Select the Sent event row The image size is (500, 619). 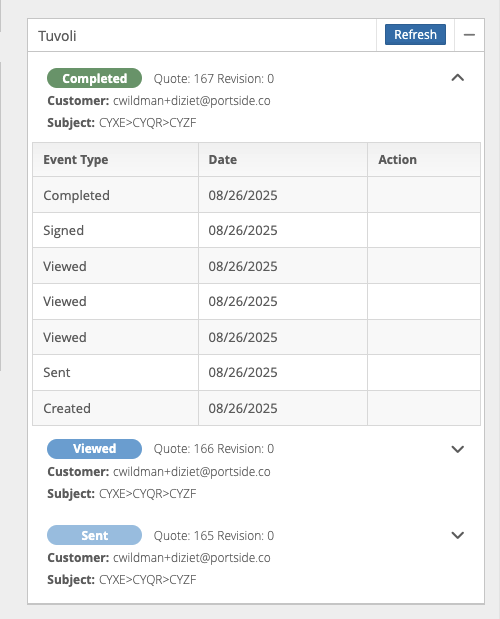(x=257, y=372)
